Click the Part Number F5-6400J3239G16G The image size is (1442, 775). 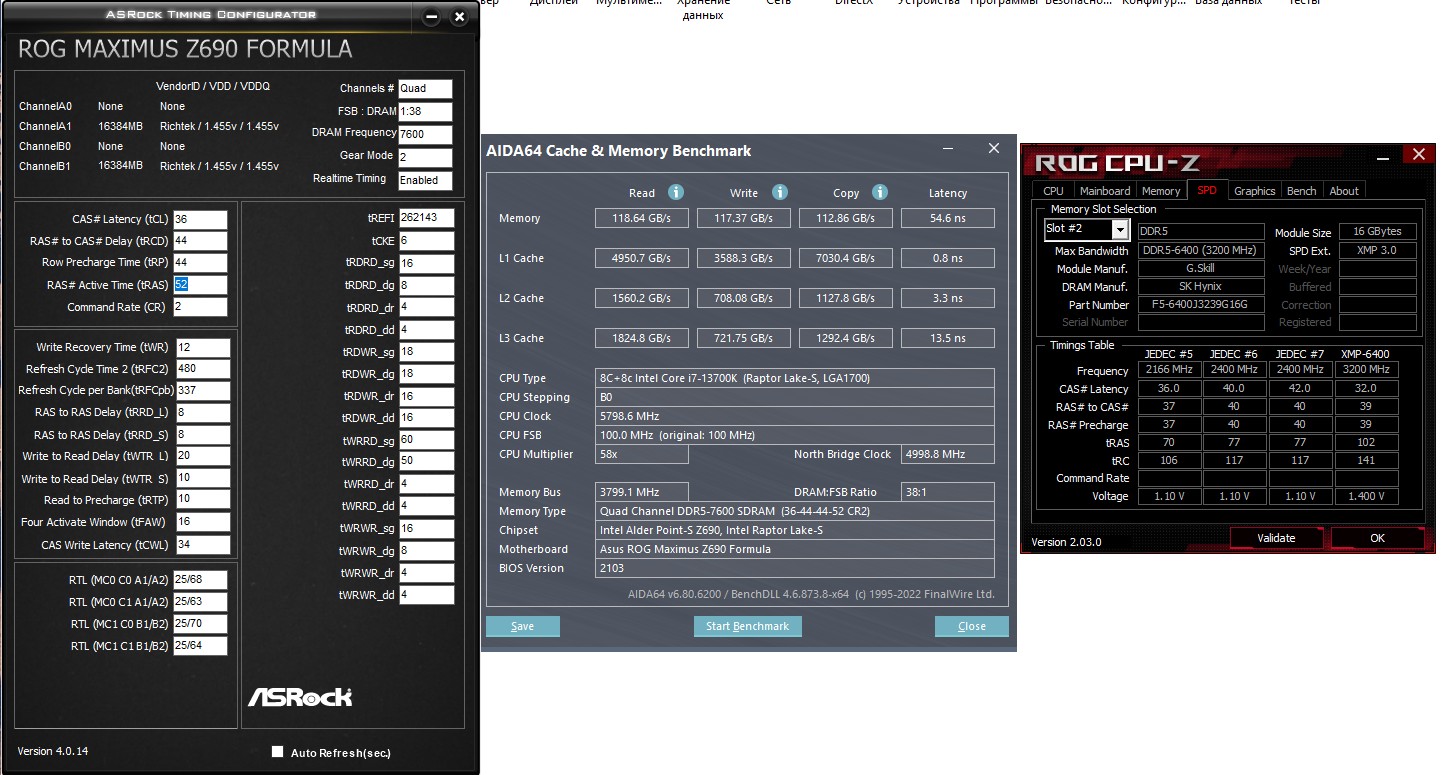1201,305
